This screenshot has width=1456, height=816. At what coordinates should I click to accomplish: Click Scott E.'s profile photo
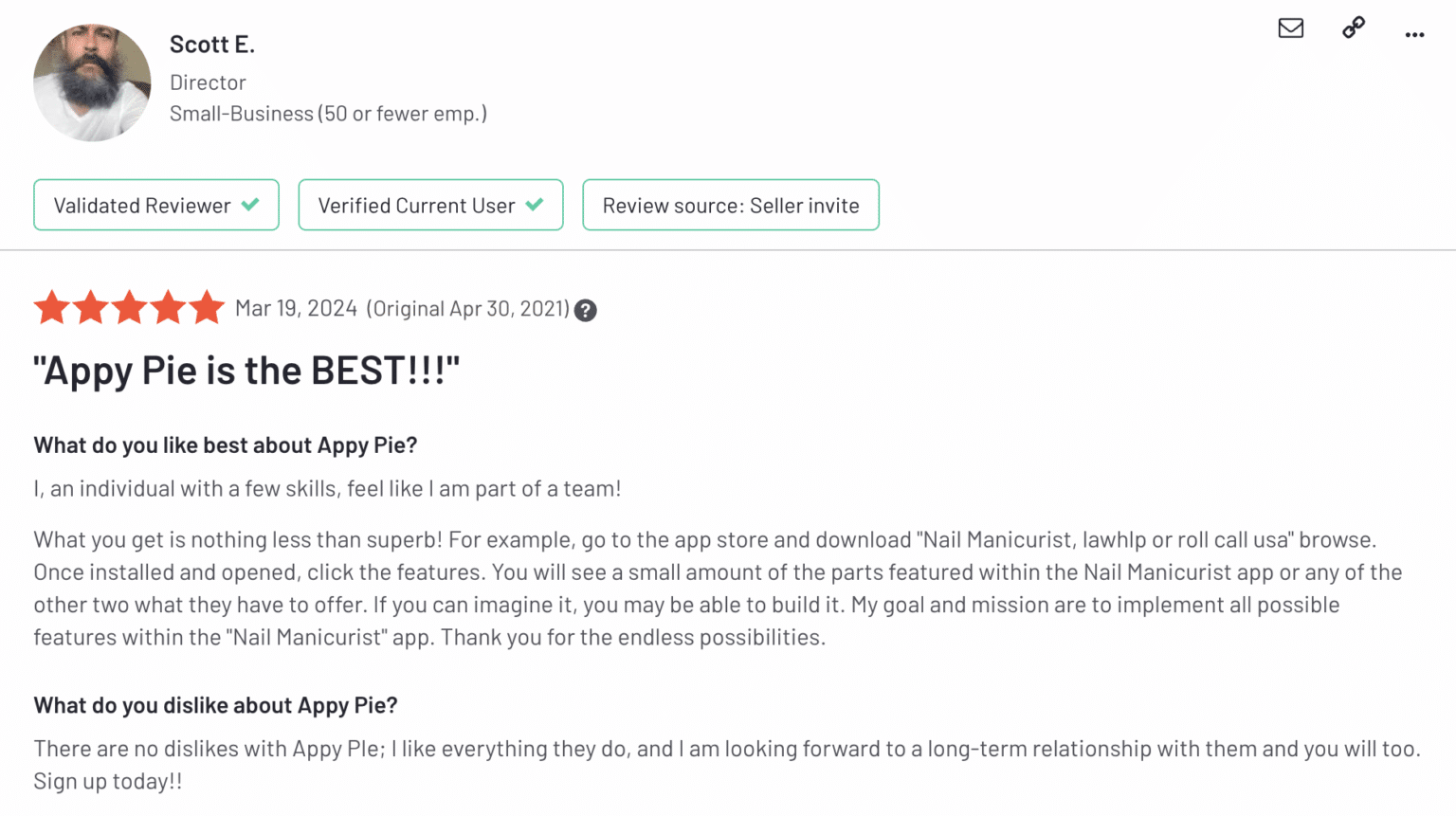point(92,83)
